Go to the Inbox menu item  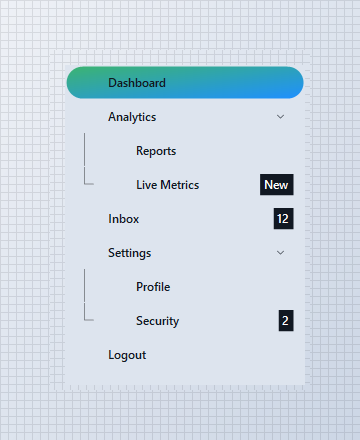[x=185, y=219]
